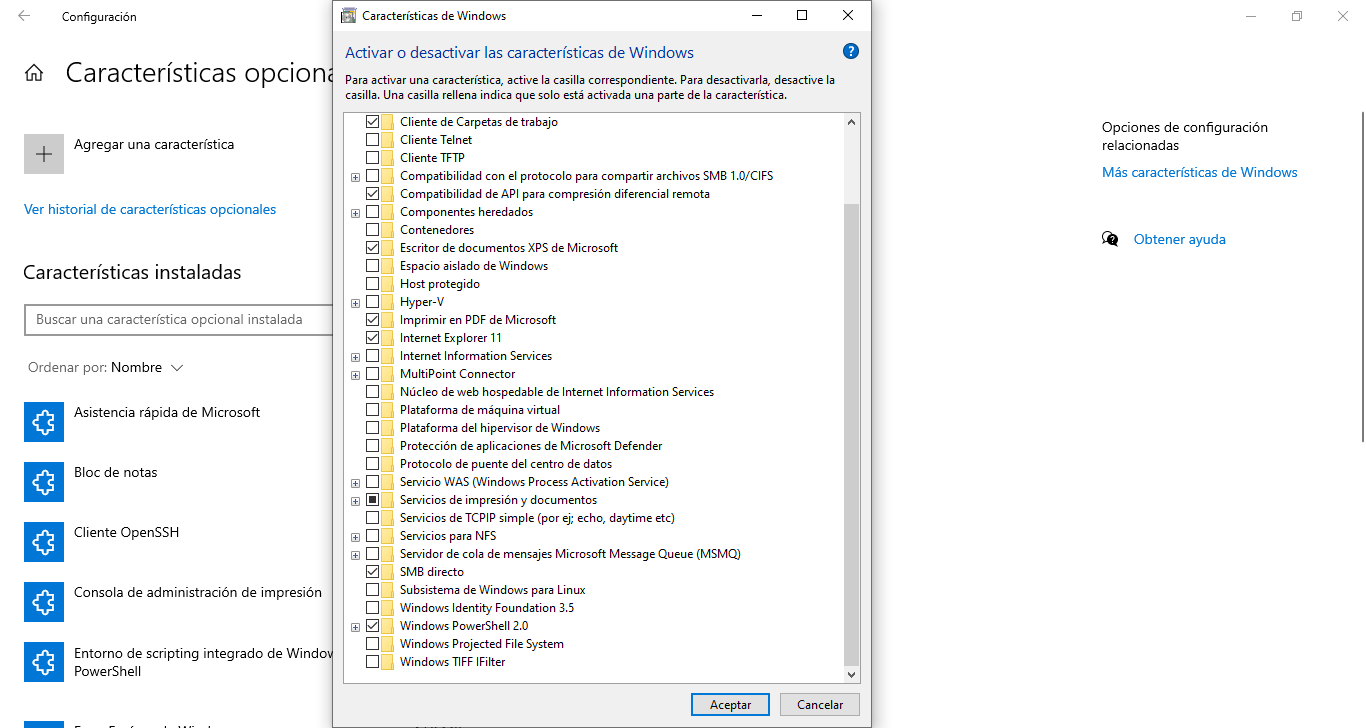Select Protección de aplicaciones de Microsoft Defender text
The height and width of the screenshot is (728, 1366).
(x=531, y=446)
